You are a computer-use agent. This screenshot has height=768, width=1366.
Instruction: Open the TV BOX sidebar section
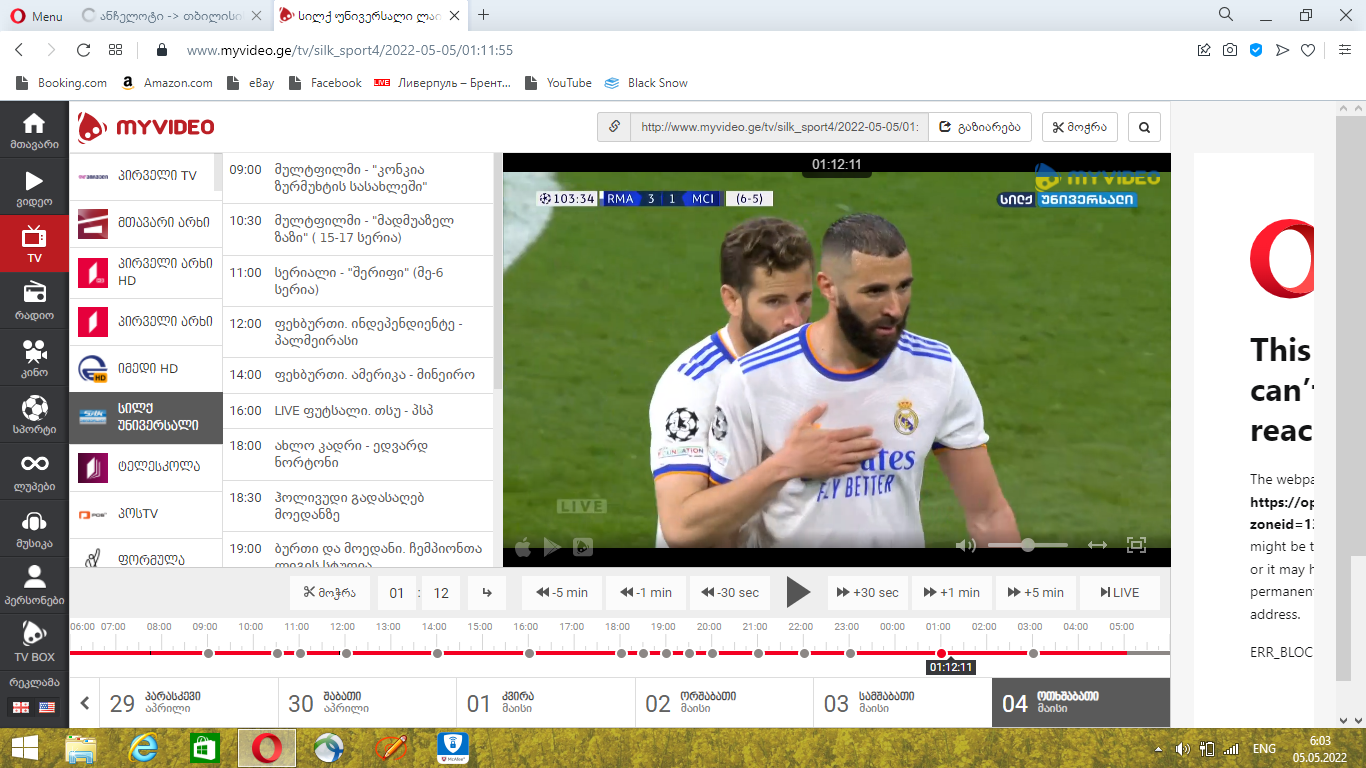tap(34, 641)
